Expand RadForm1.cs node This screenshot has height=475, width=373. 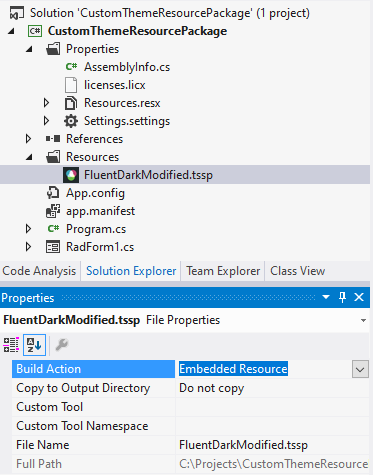point(28,247)
